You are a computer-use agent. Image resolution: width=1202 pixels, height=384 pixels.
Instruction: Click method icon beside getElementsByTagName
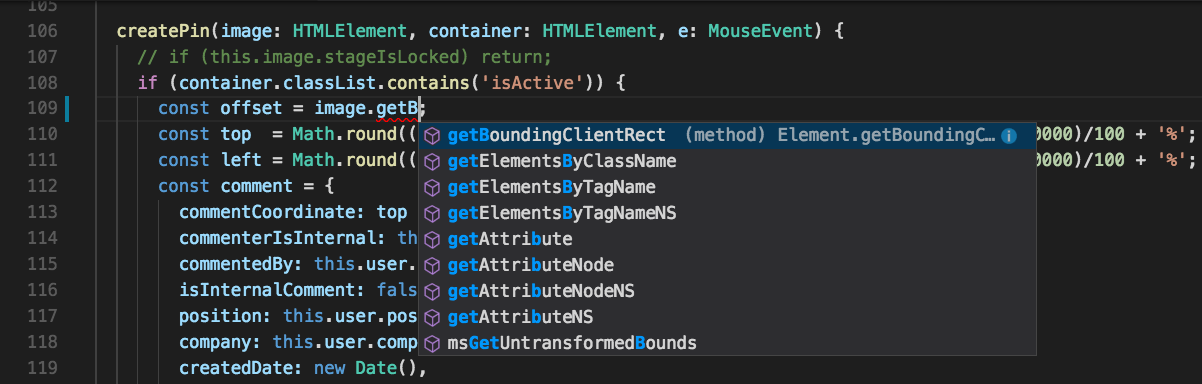(432, 187)
